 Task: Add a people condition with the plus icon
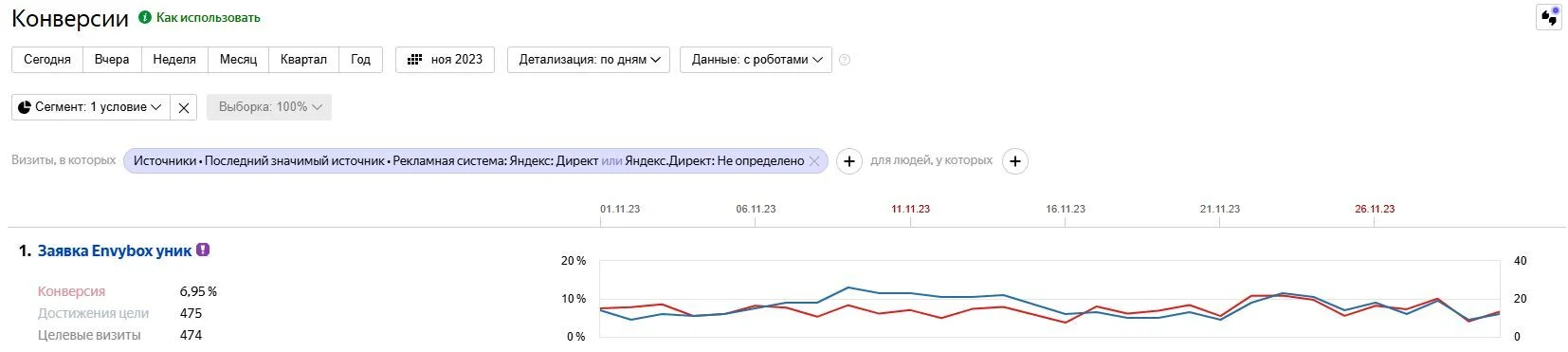1015,161
